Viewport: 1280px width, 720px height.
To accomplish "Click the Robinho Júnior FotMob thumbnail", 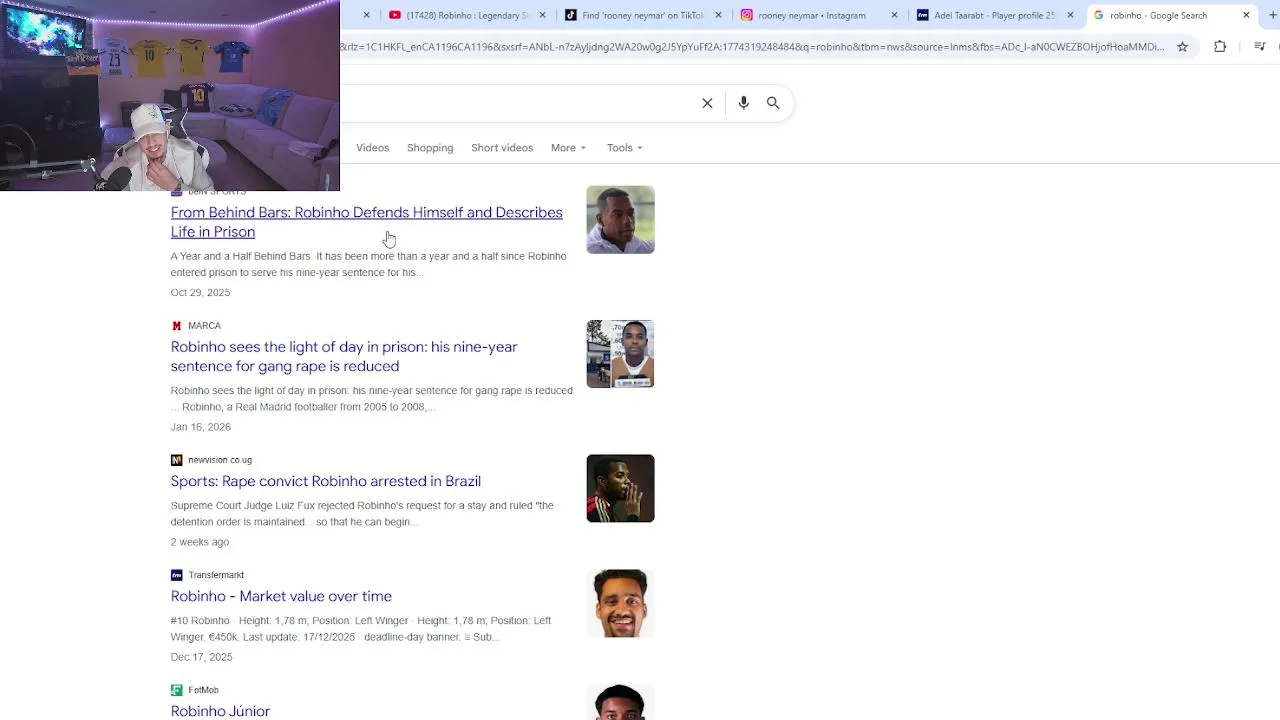I will click(x=620, y=702).
